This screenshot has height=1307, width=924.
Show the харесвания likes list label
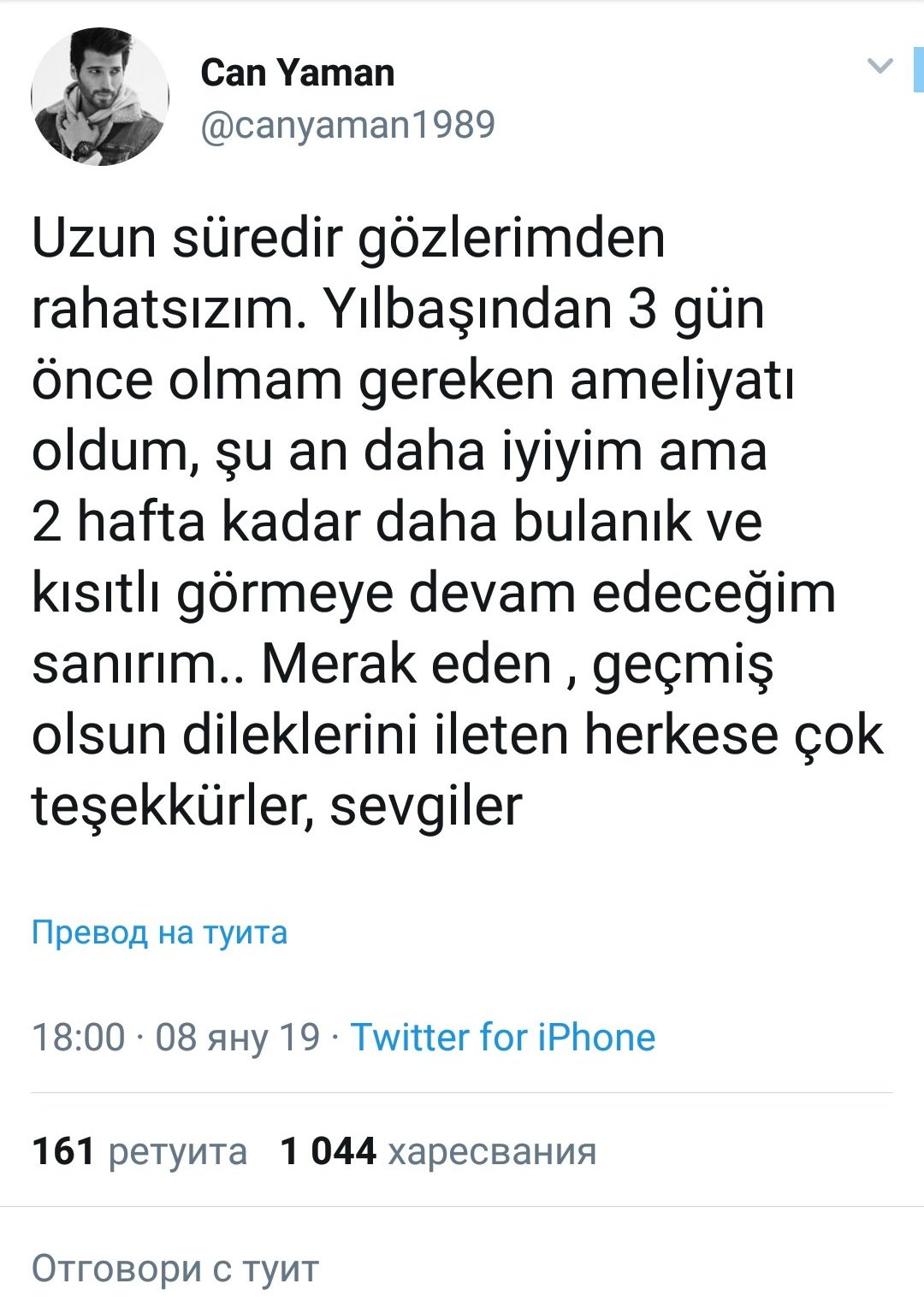[492, 1151]
